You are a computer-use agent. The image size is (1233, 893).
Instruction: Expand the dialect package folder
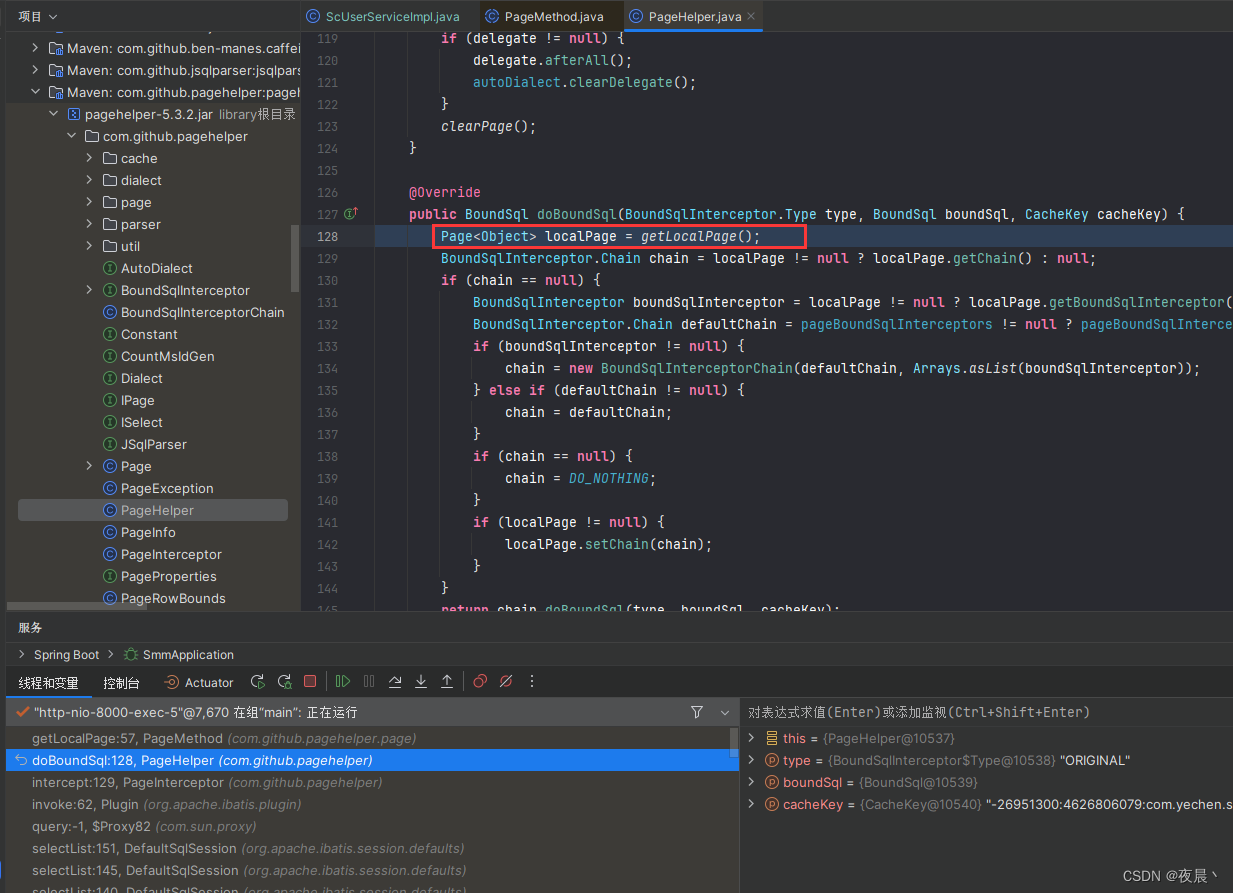pyautogui.click(x=89, y=180)
